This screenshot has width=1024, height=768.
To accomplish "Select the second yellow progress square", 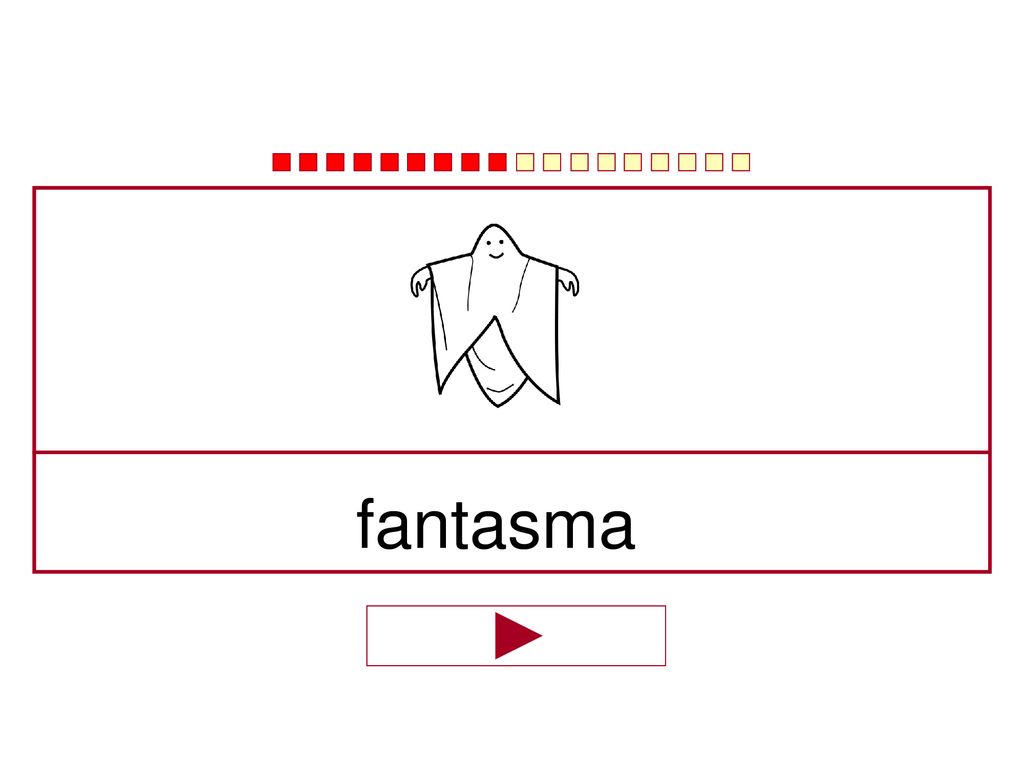I will pos(552,162).
